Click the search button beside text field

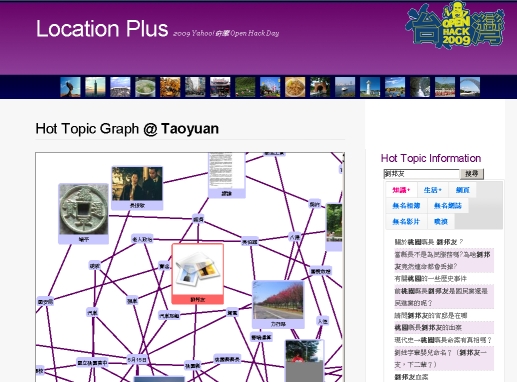pos(472,174)
